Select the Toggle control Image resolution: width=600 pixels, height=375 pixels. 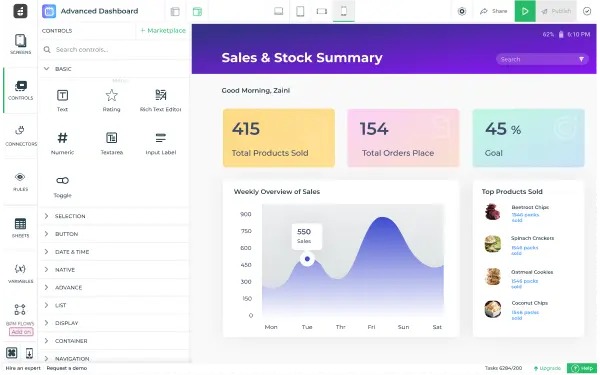tap(62, 187)
